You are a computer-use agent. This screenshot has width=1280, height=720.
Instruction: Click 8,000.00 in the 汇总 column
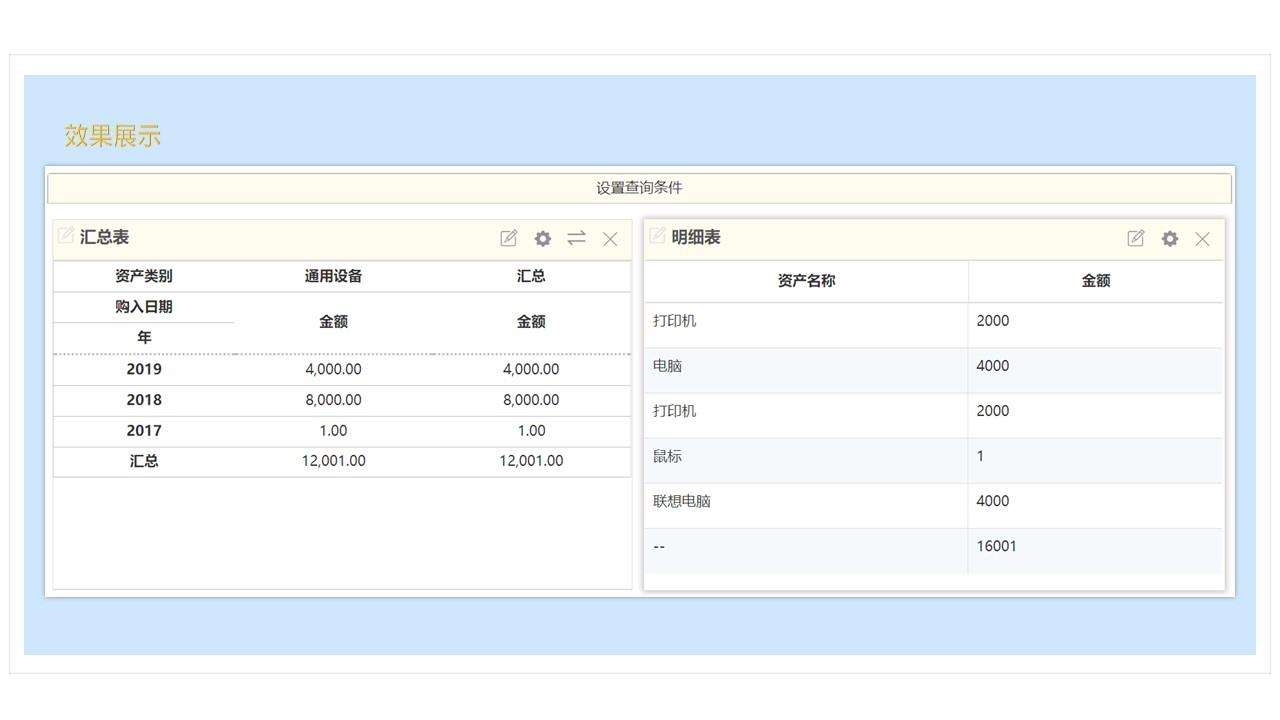tap(531, 400)
